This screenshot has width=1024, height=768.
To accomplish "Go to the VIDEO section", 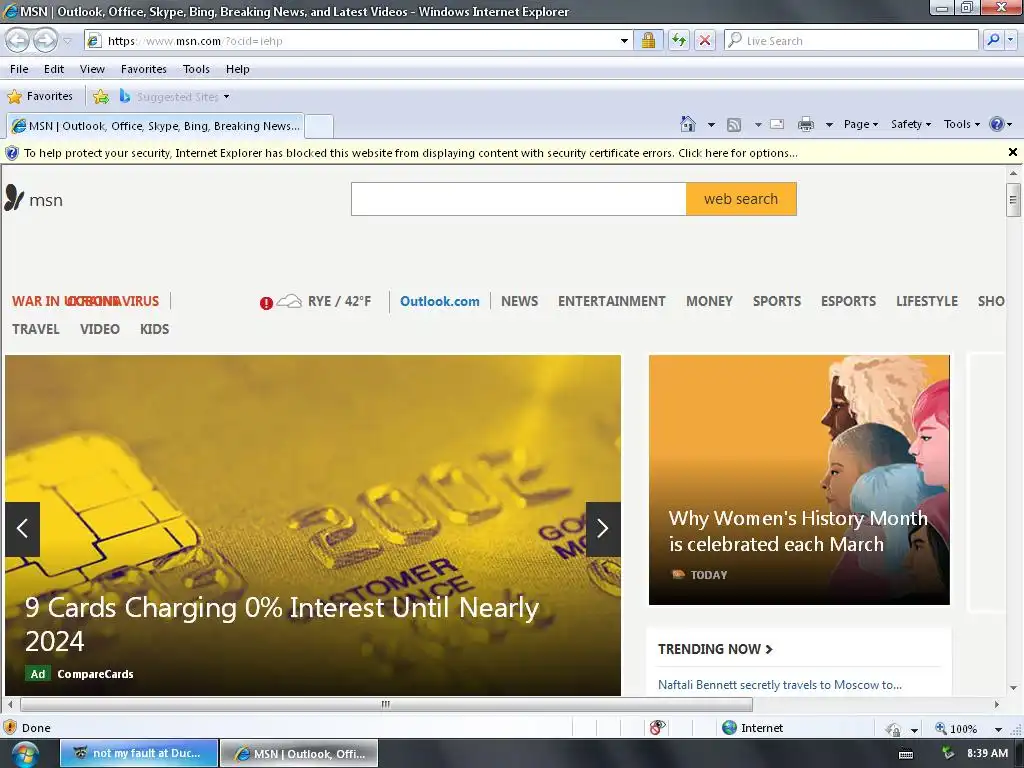I will coord(100,329).
